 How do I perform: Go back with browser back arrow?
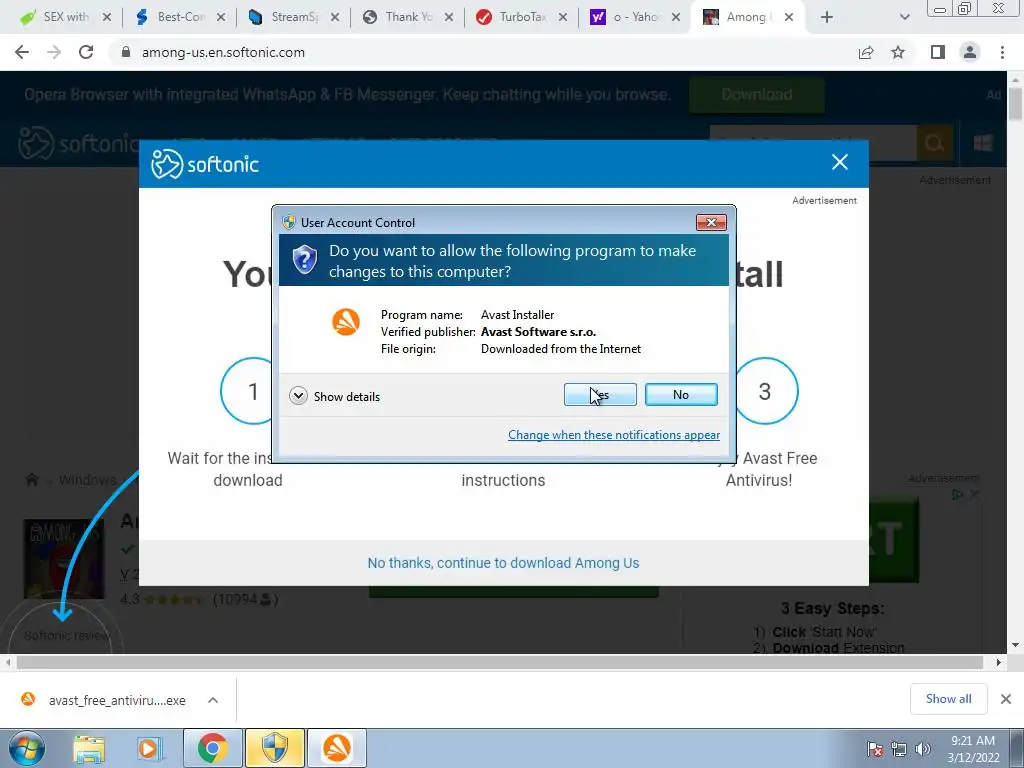[x=22, y=52]
